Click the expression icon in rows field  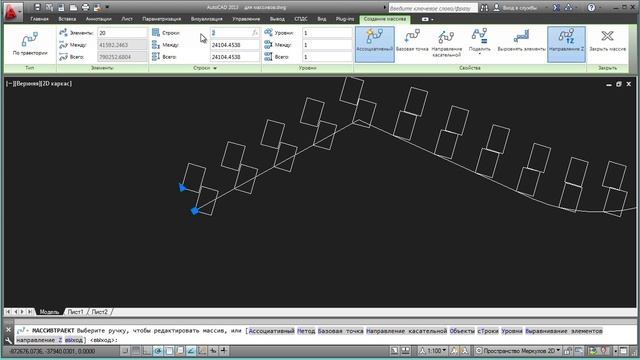point(255,33)
